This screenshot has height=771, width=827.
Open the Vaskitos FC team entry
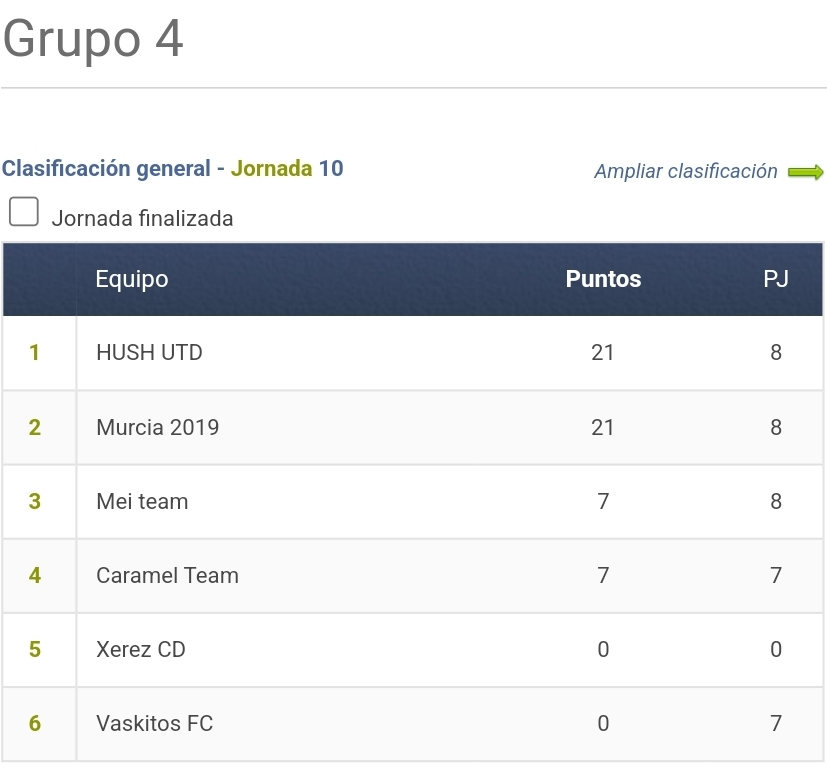click(x=155, y=723)
